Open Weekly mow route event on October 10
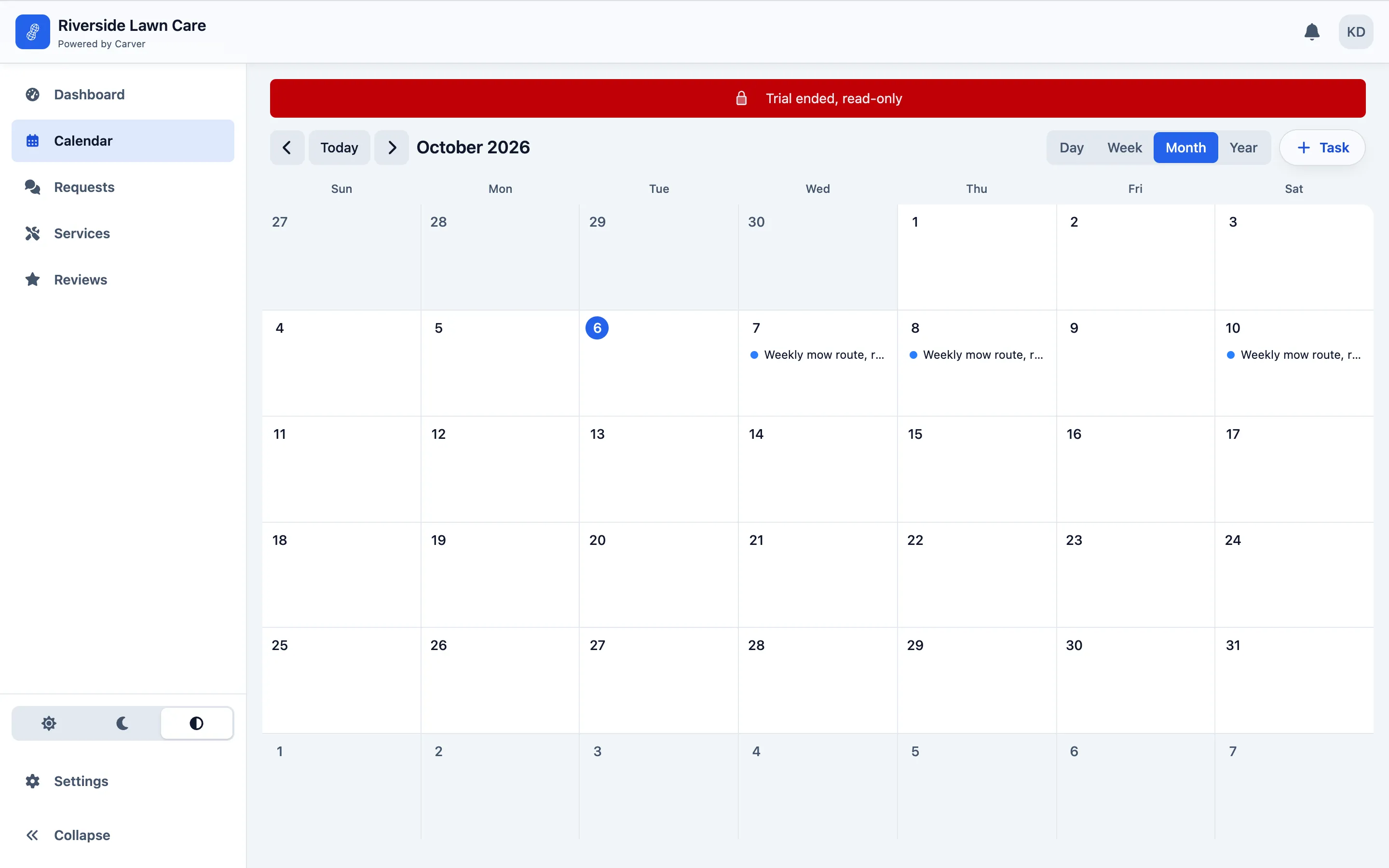Screen dimensions: 1389x868 pyautogui.click(x=1294, y=355)
